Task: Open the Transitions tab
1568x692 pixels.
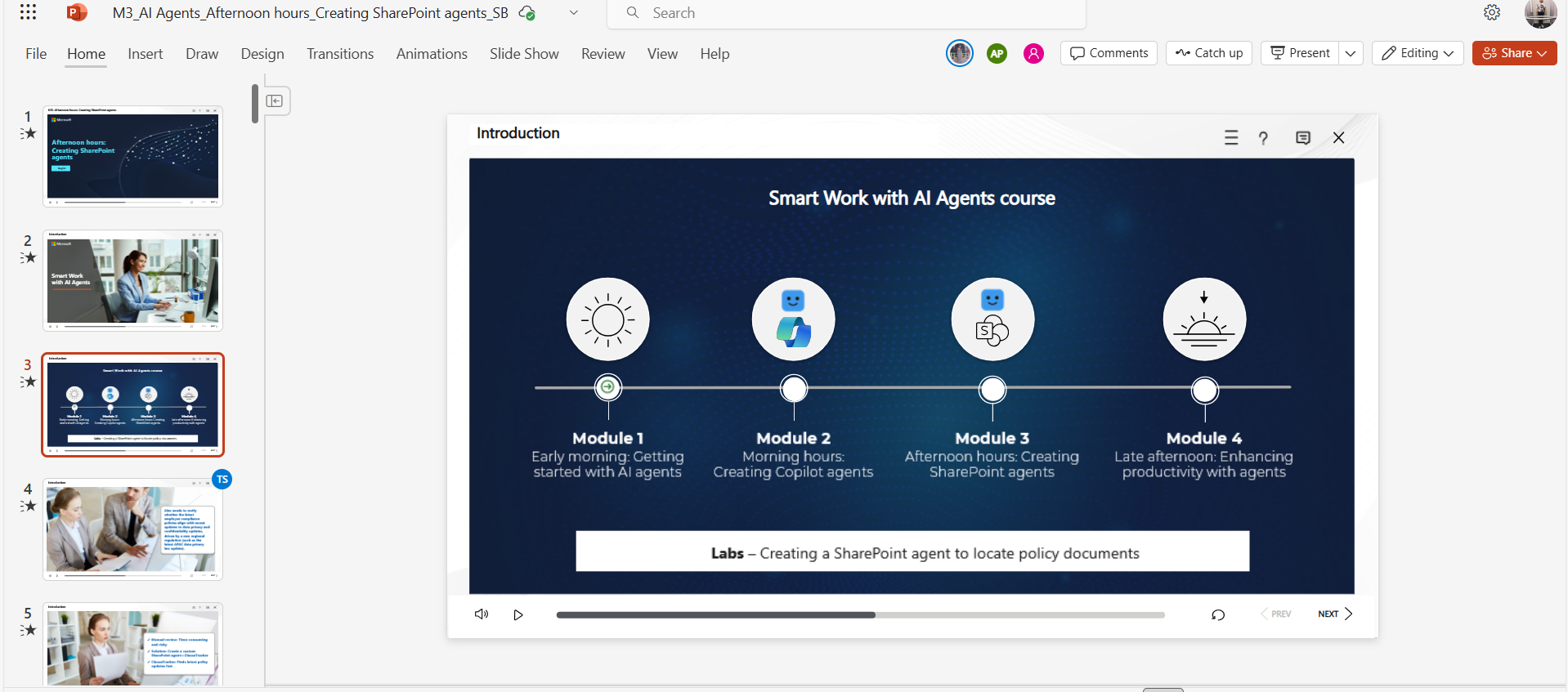Action: [x=340, y=54]
